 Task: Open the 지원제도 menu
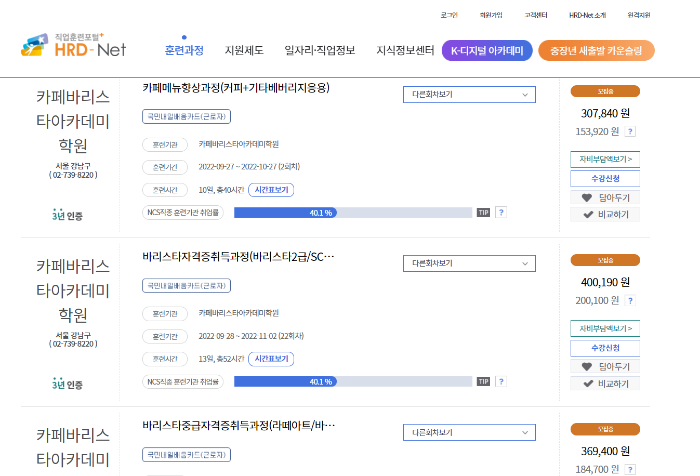tap(244, 50)
